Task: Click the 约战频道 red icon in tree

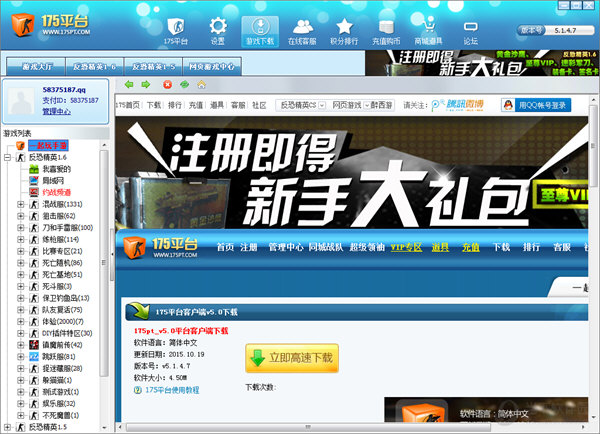Action: pos(34,192)
